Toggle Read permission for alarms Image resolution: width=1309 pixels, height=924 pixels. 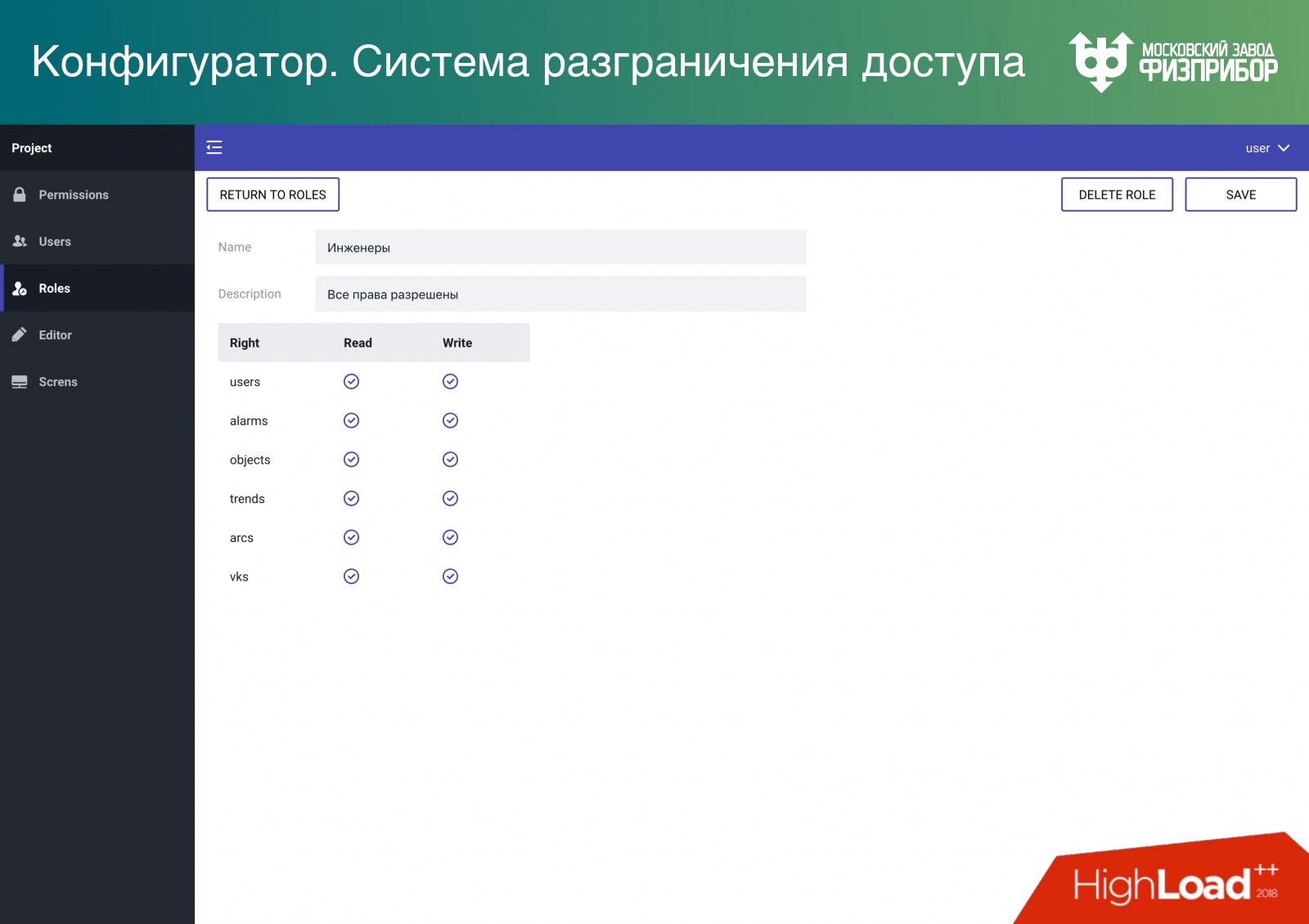(351, 420)
